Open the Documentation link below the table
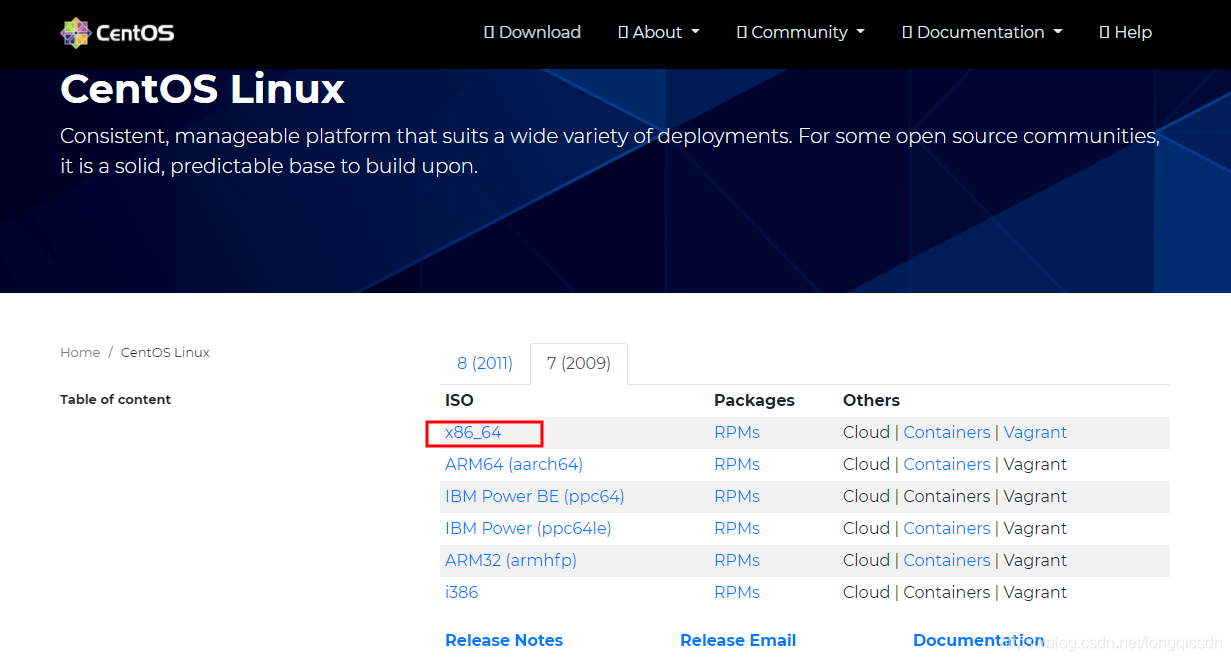 click(x=979, y=640)
